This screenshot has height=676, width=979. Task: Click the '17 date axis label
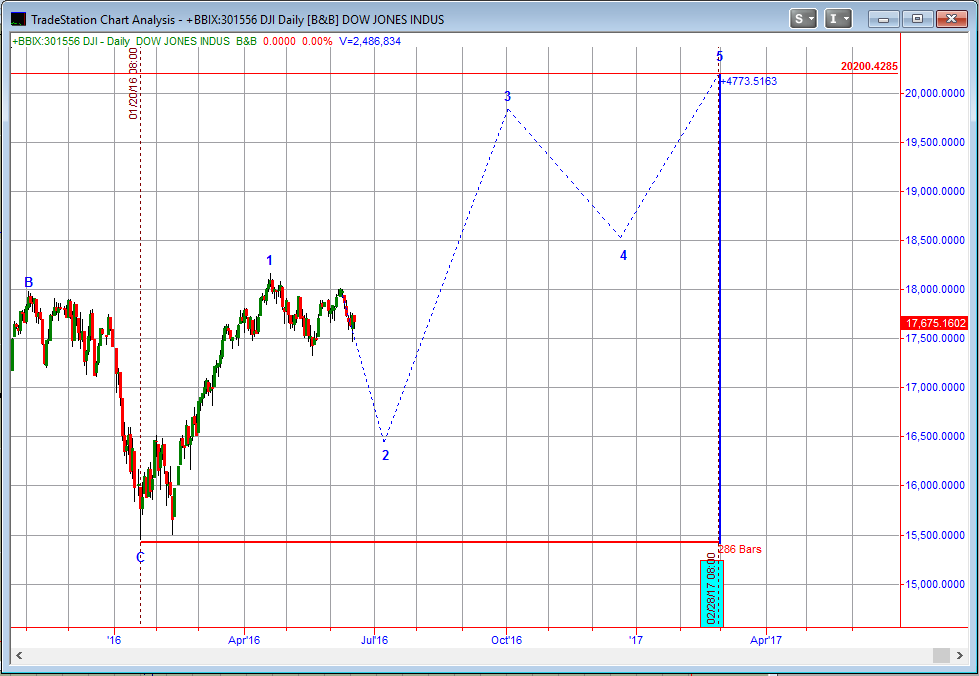point(636,640)
